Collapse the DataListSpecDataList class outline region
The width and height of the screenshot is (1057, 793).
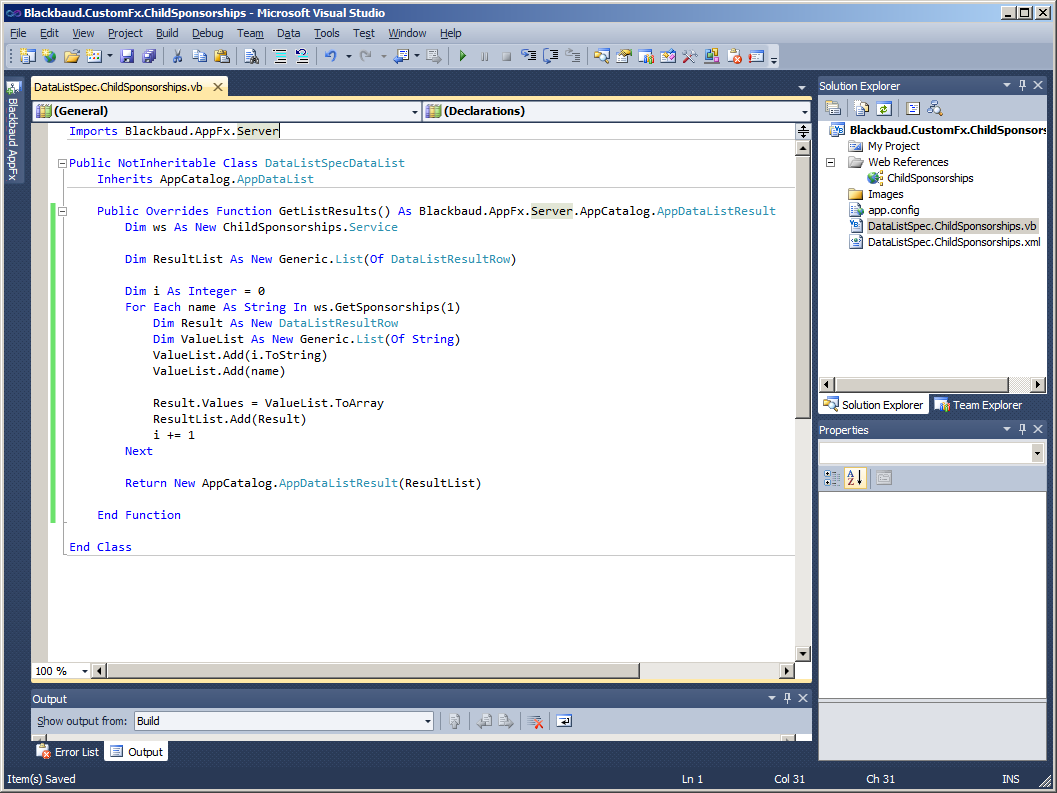(62, 163)
